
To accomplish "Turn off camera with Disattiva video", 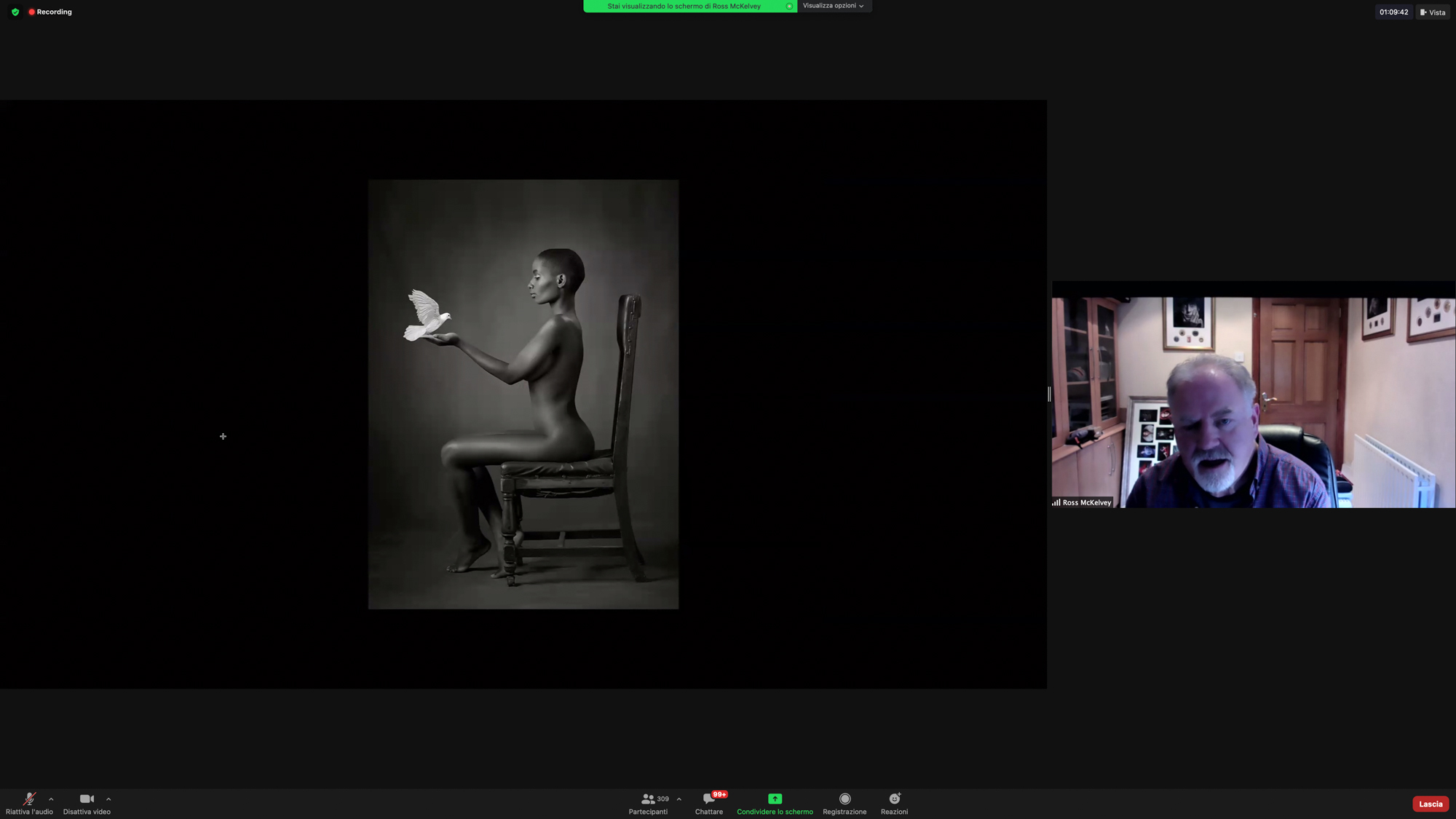I will tap(87, 802).
